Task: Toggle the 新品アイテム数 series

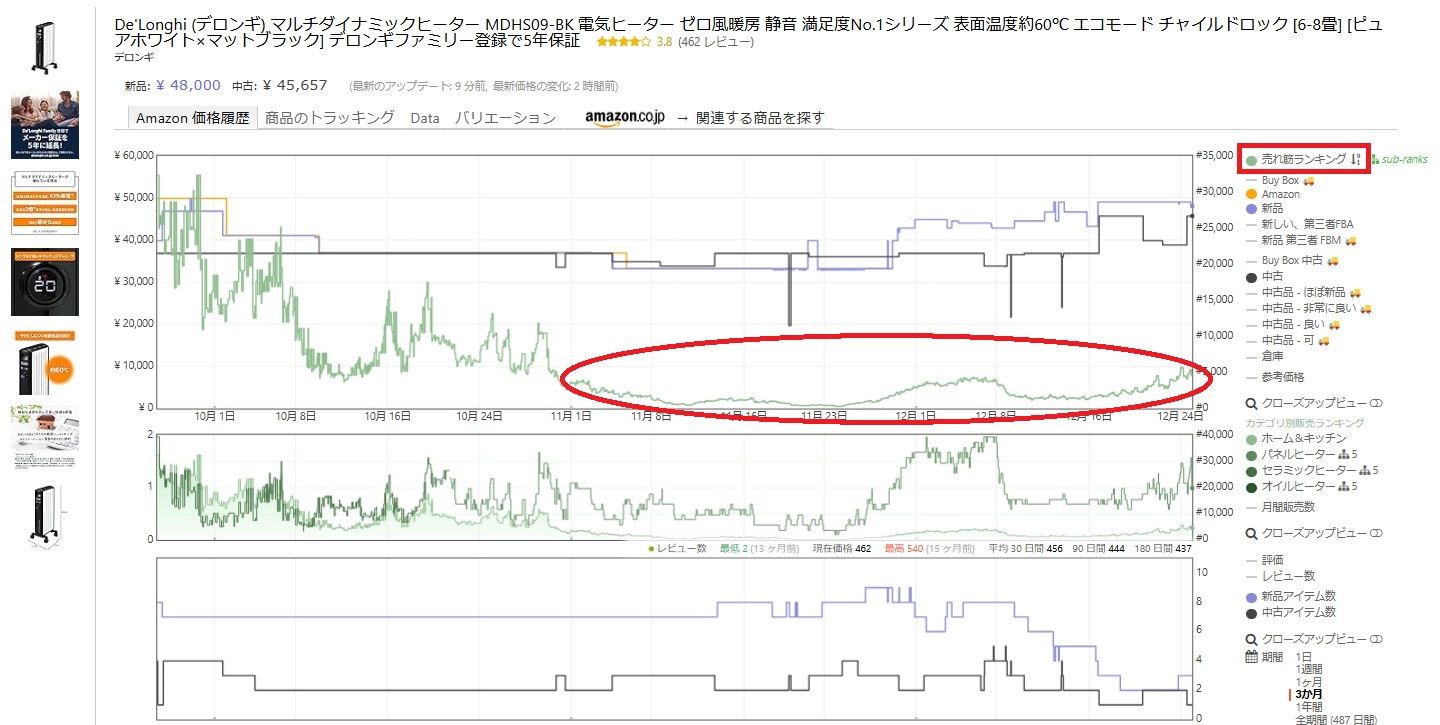Action: 1290,596
